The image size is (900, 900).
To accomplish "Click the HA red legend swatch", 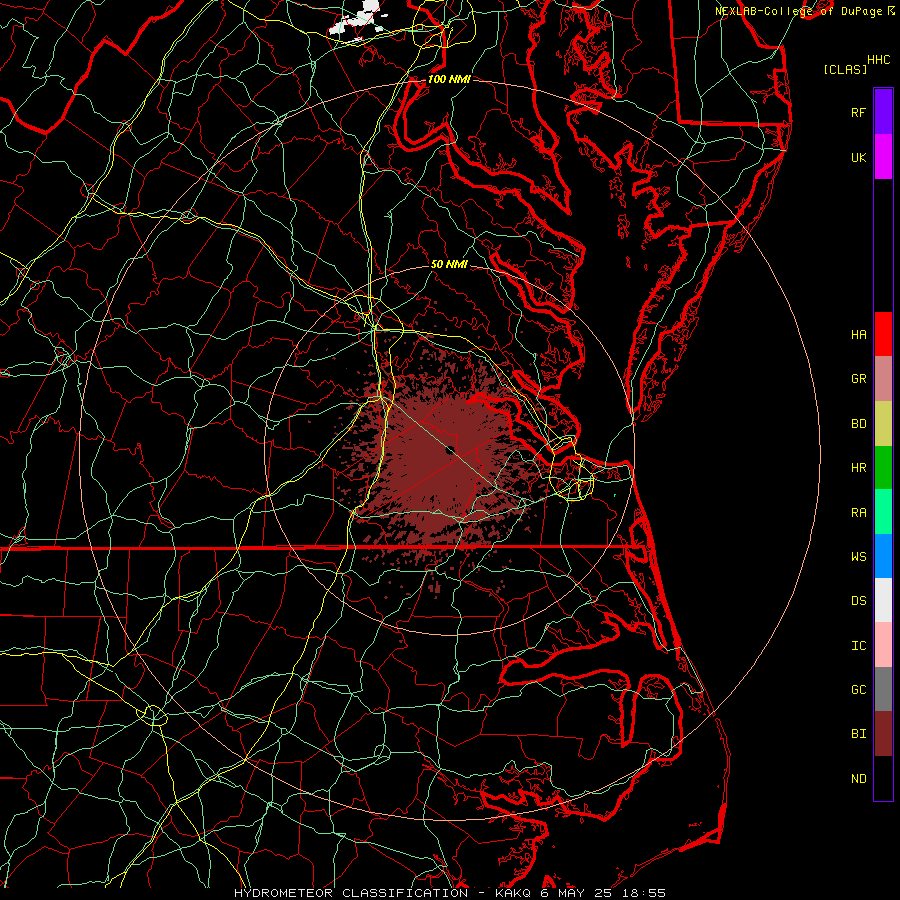I will [883, 334].
